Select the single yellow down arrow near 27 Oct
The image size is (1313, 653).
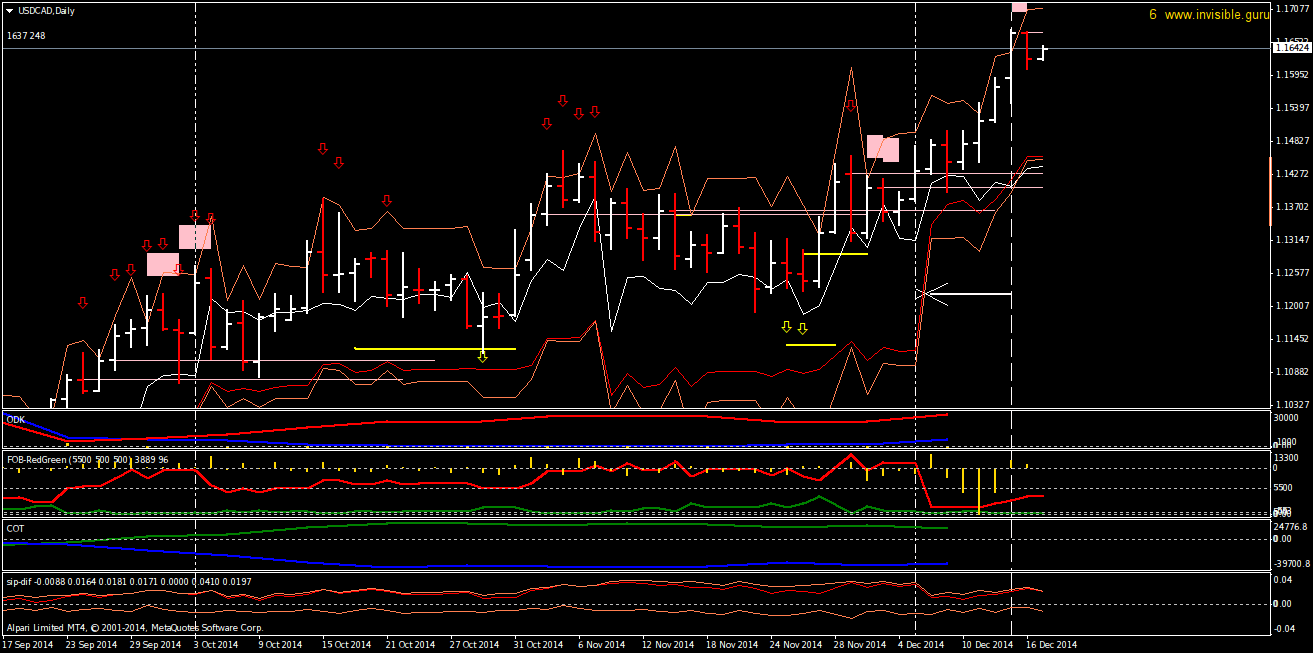pos(483,356)
